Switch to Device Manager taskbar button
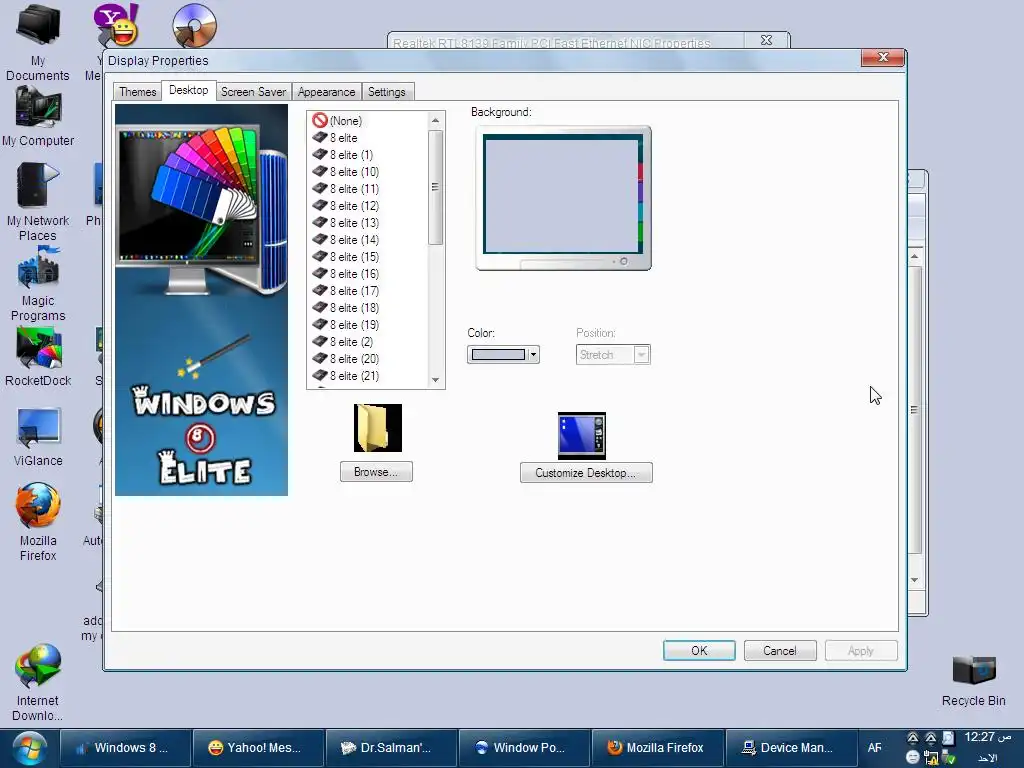The width and height of the screenshot is (1024, 768). click(x=790, y=748)
